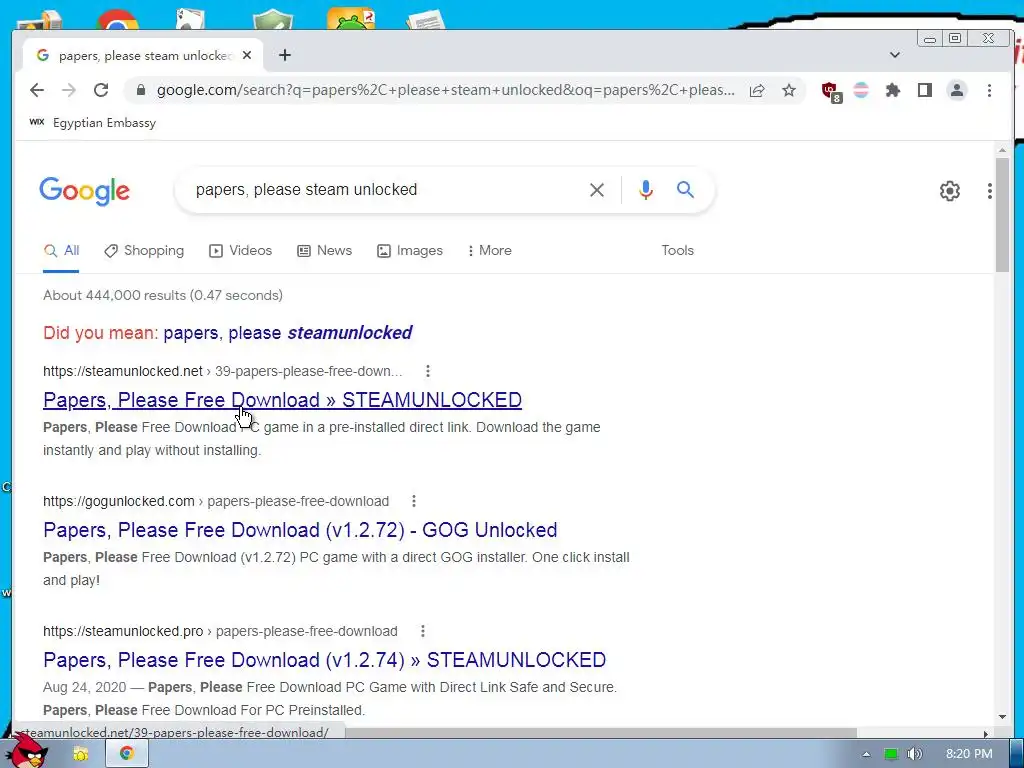This screenshot has width=1024, height=768.
Task: Click the forward navigation arrow
Action: (x=69, y=90)
